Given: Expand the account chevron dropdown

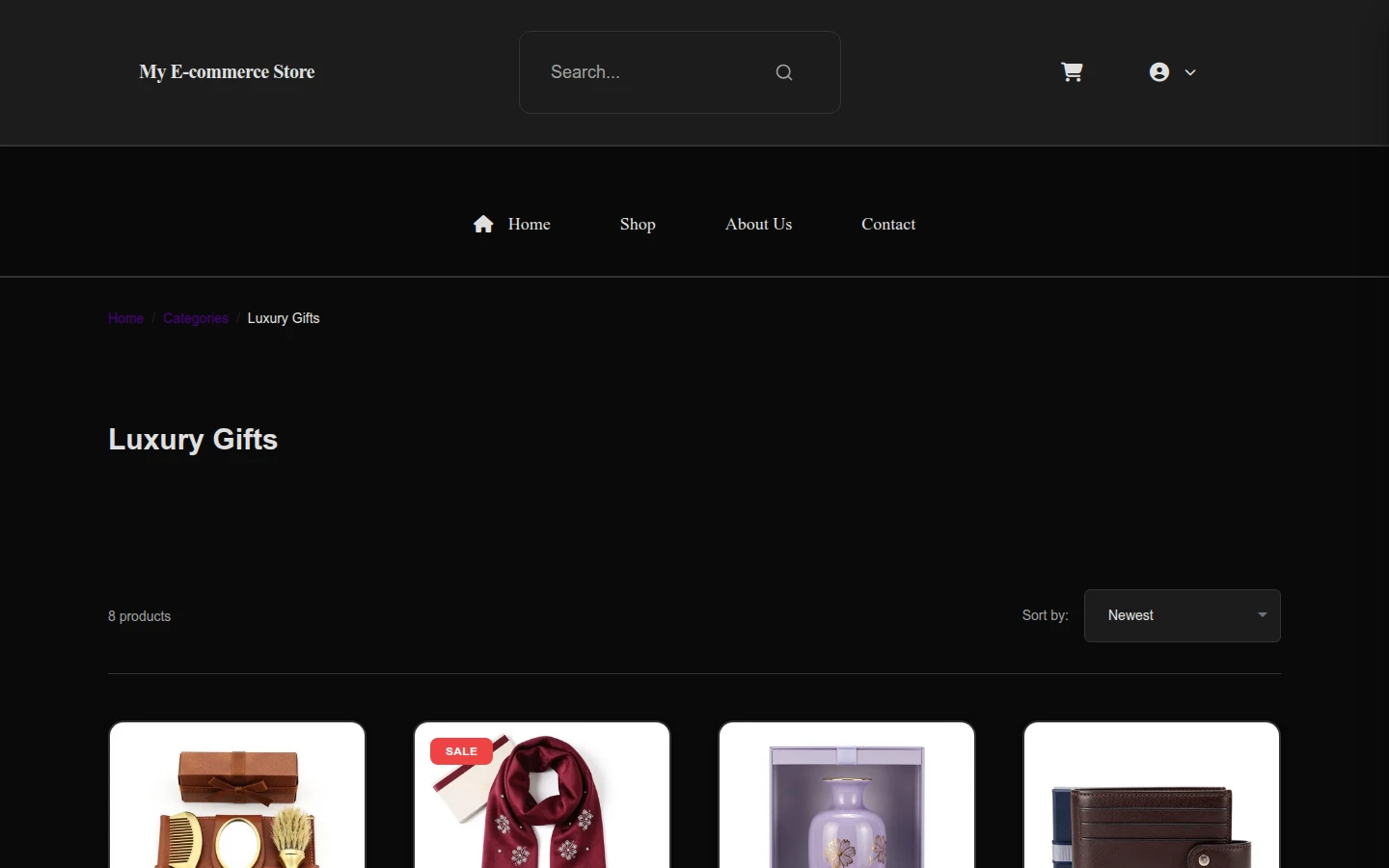Looking at the screenshot, I should tap(1190, 72).
